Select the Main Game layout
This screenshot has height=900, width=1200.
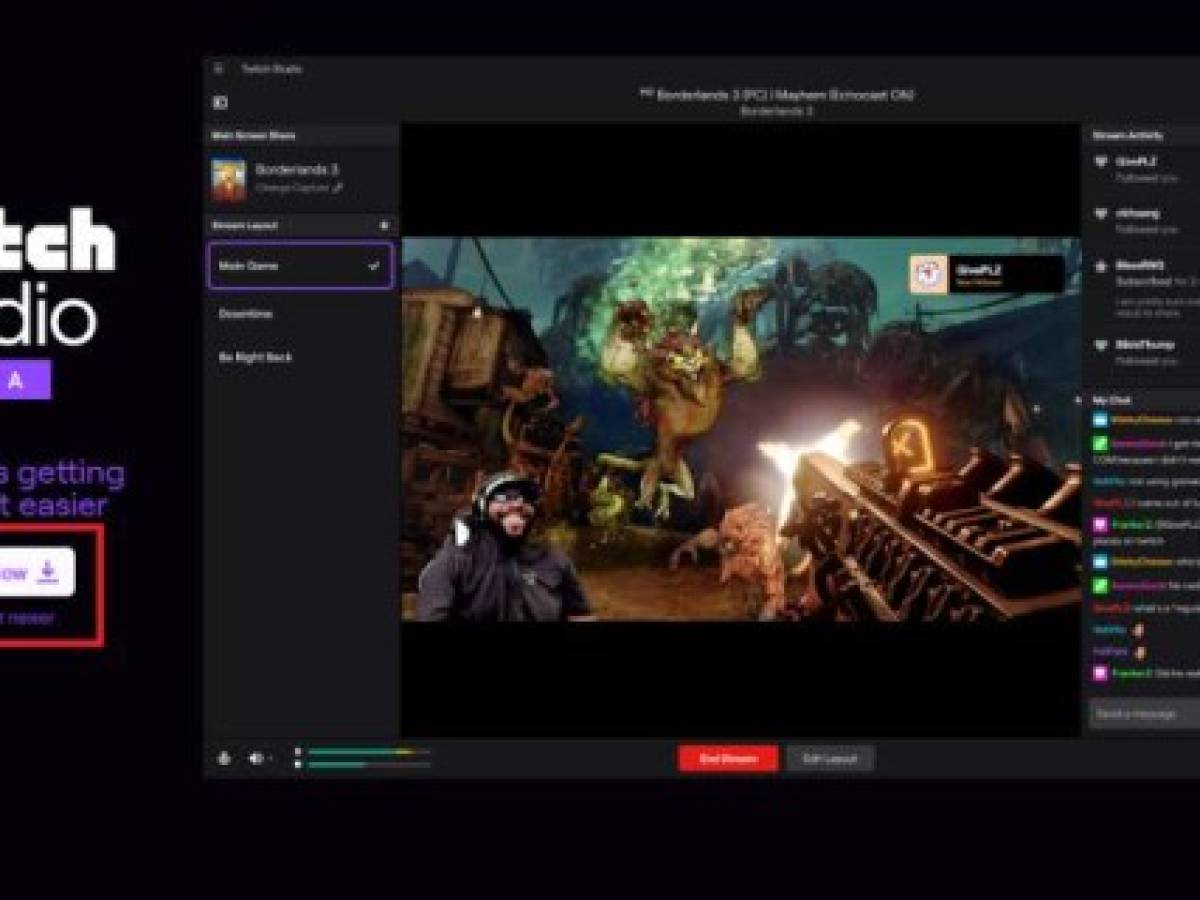301,266
